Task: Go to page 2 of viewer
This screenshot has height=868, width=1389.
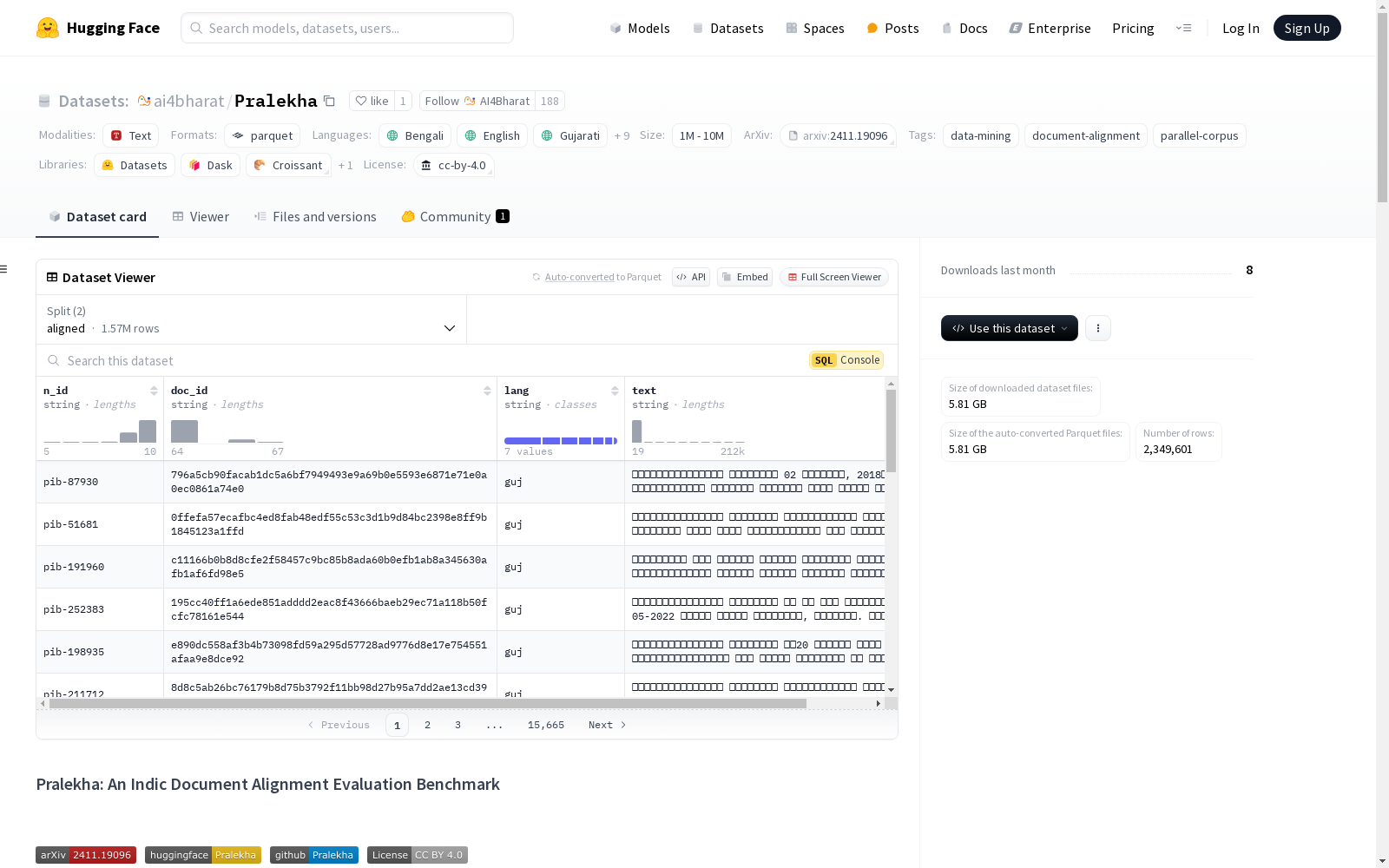Action: (x=427, y=725)
